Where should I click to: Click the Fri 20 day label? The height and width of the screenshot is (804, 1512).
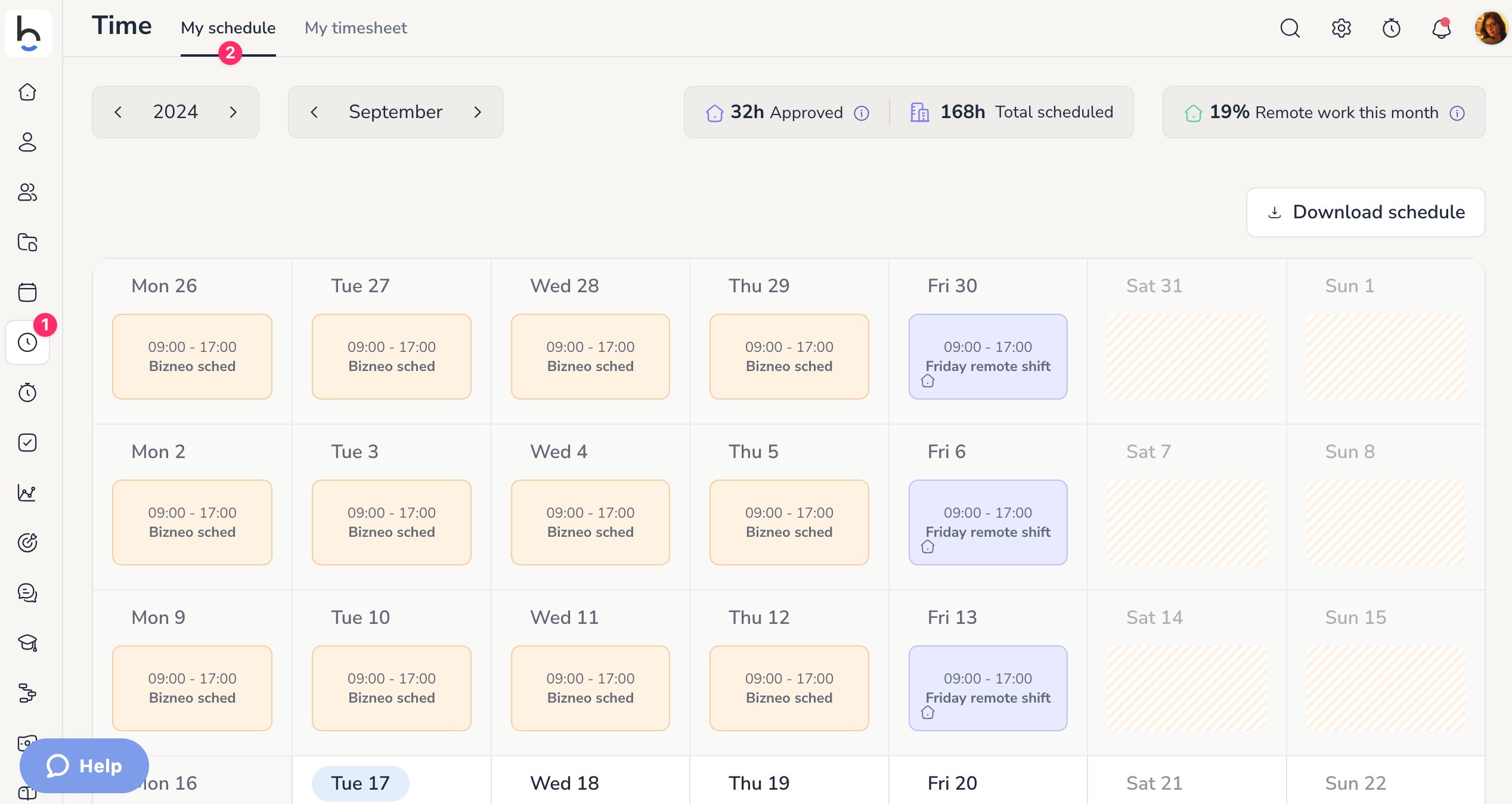(952, 783)
